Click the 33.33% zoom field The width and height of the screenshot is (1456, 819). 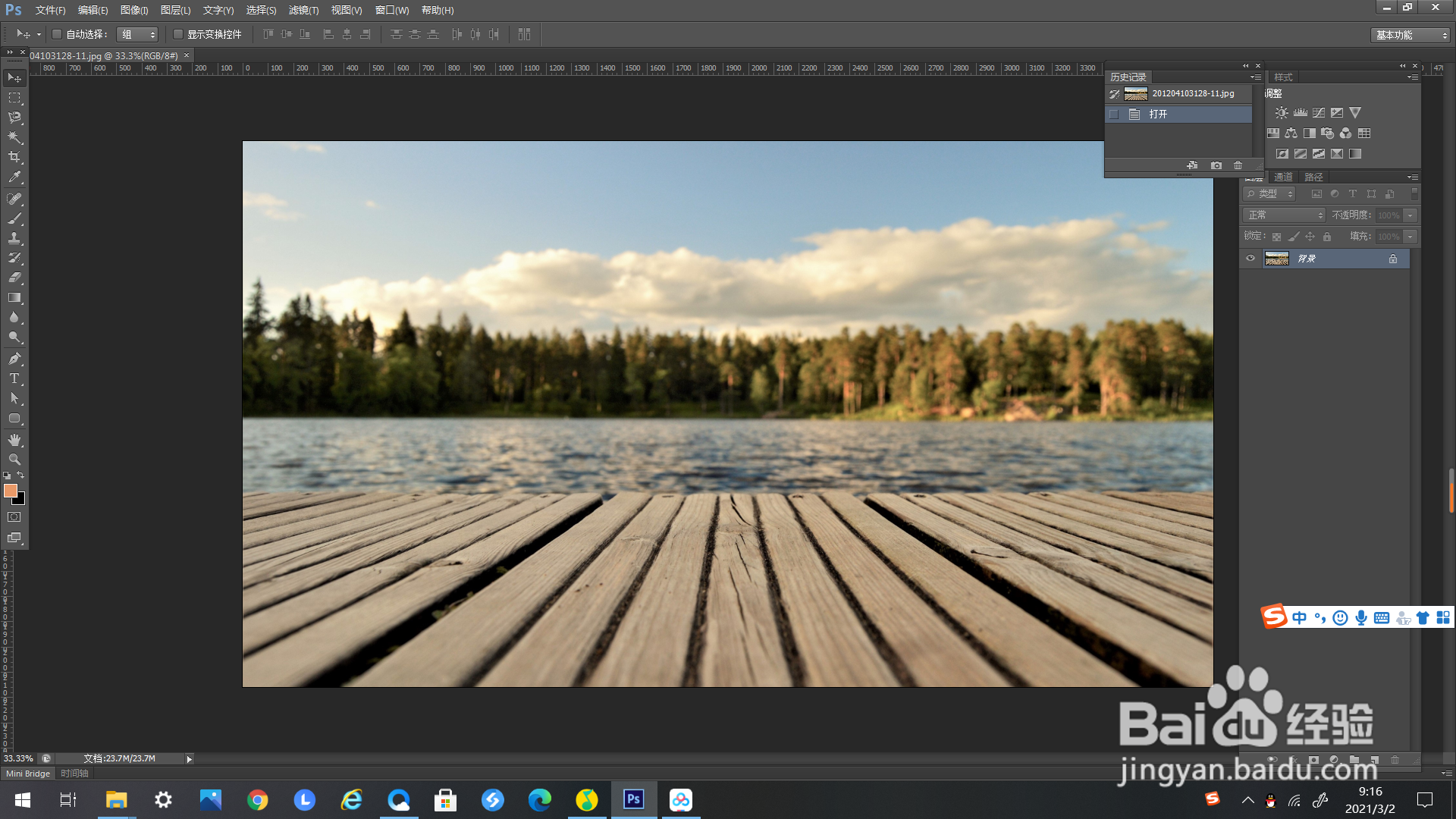click(x=19, y=758)
